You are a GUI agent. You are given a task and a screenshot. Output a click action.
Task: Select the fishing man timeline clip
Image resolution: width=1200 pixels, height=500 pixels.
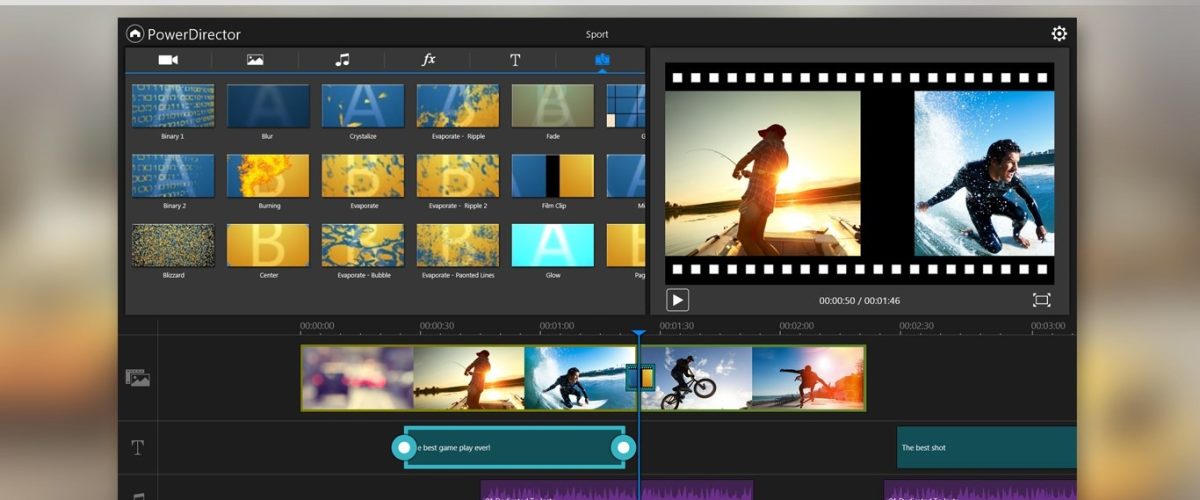click(x=469, y=378)
